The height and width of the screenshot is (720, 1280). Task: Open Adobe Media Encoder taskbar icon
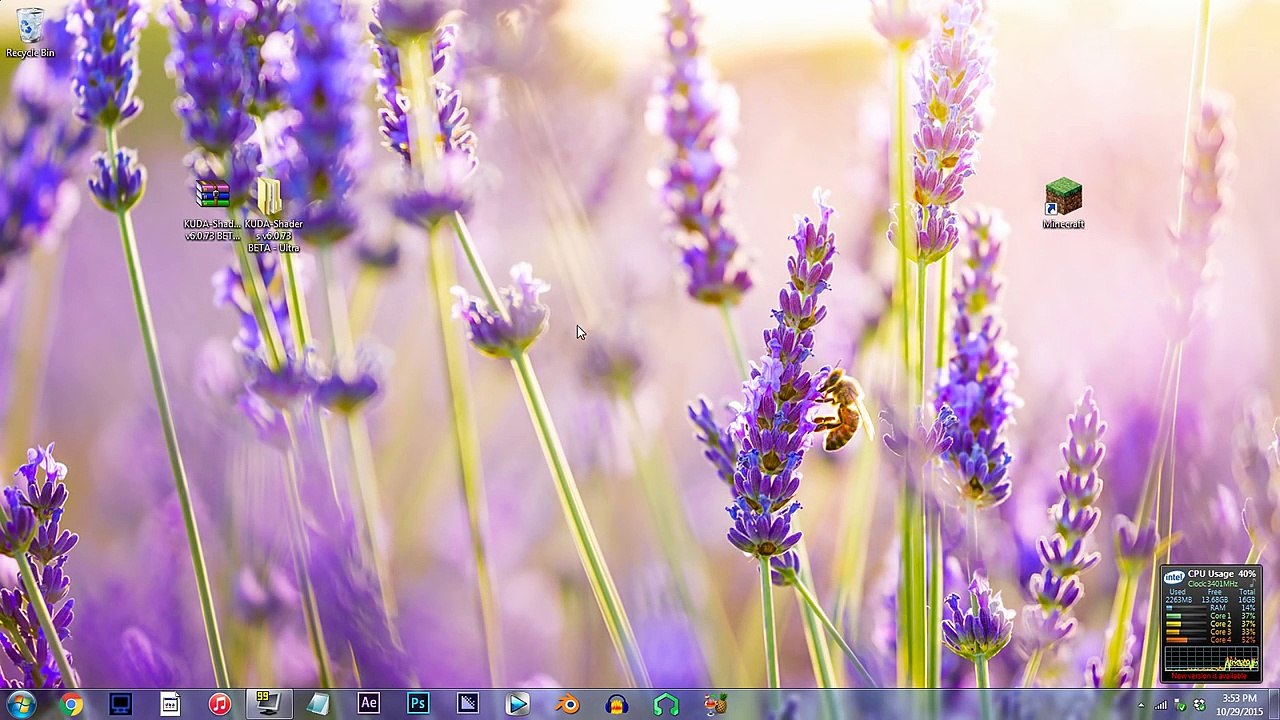click(x=467, y=704)
